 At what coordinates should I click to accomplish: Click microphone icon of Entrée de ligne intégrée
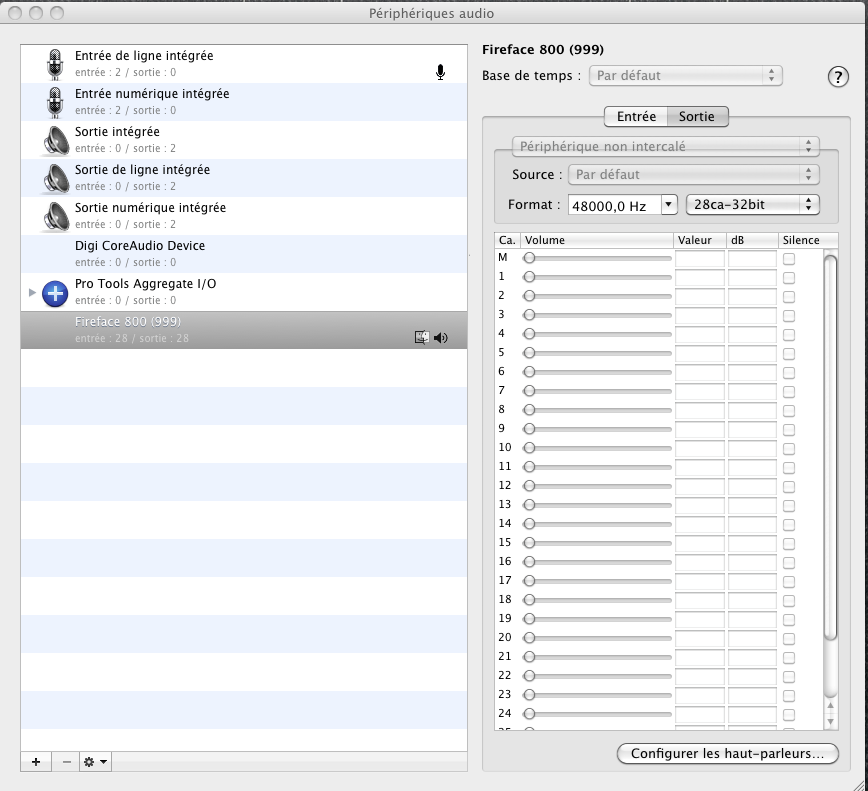(x=55, y=63)
